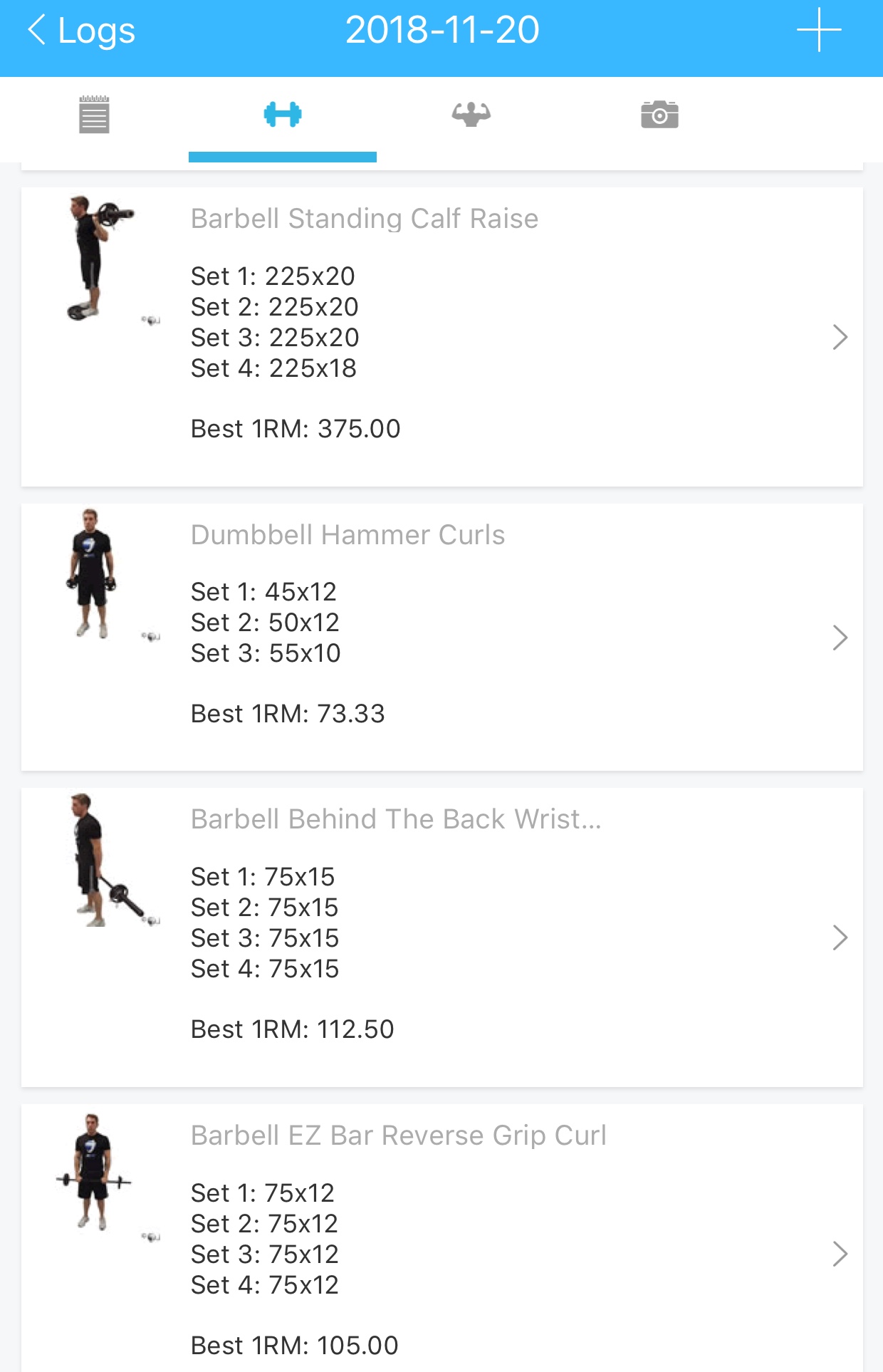883x1372 pixels.
Task: Switch to the flexing muscle body tab
Action: pos(471,115)
